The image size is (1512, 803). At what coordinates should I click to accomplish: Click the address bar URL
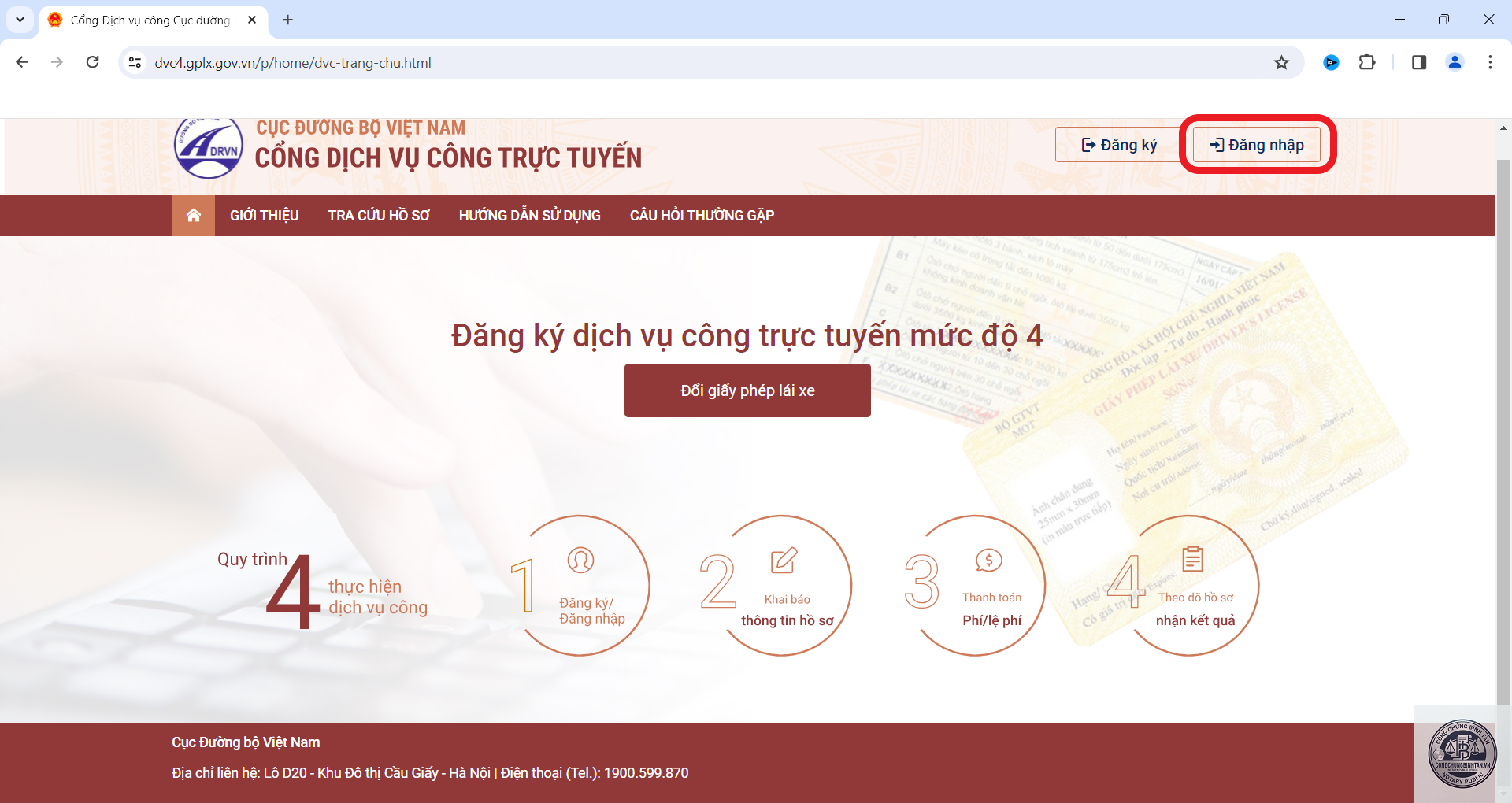coord(293,63)
